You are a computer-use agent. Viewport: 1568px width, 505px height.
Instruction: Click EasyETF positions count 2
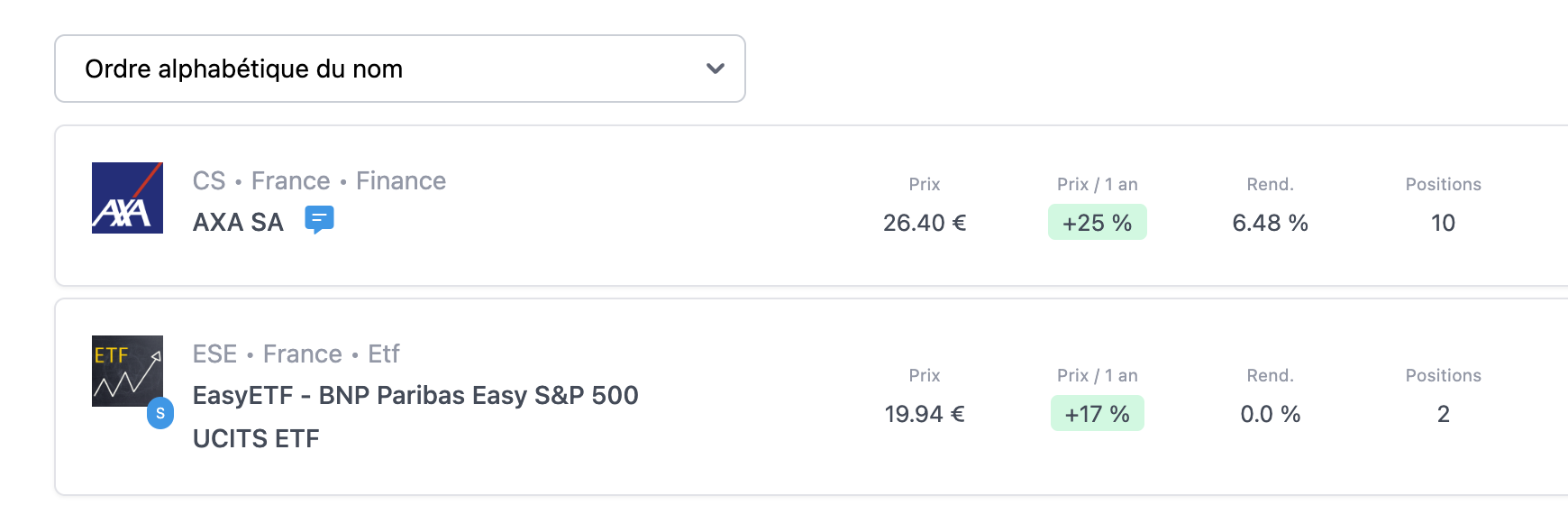coord(1444,414)
